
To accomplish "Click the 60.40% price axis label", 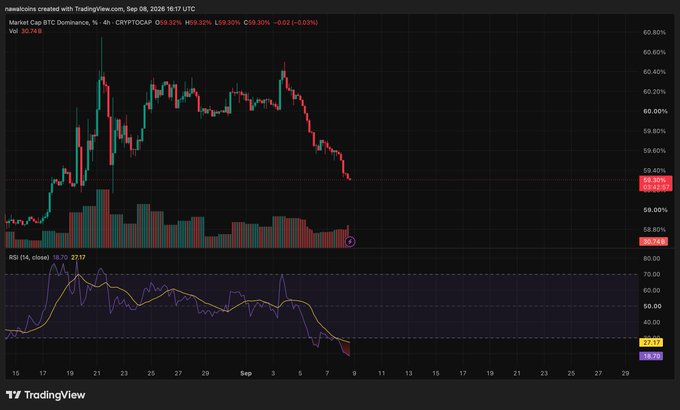I will pos(654,72).
